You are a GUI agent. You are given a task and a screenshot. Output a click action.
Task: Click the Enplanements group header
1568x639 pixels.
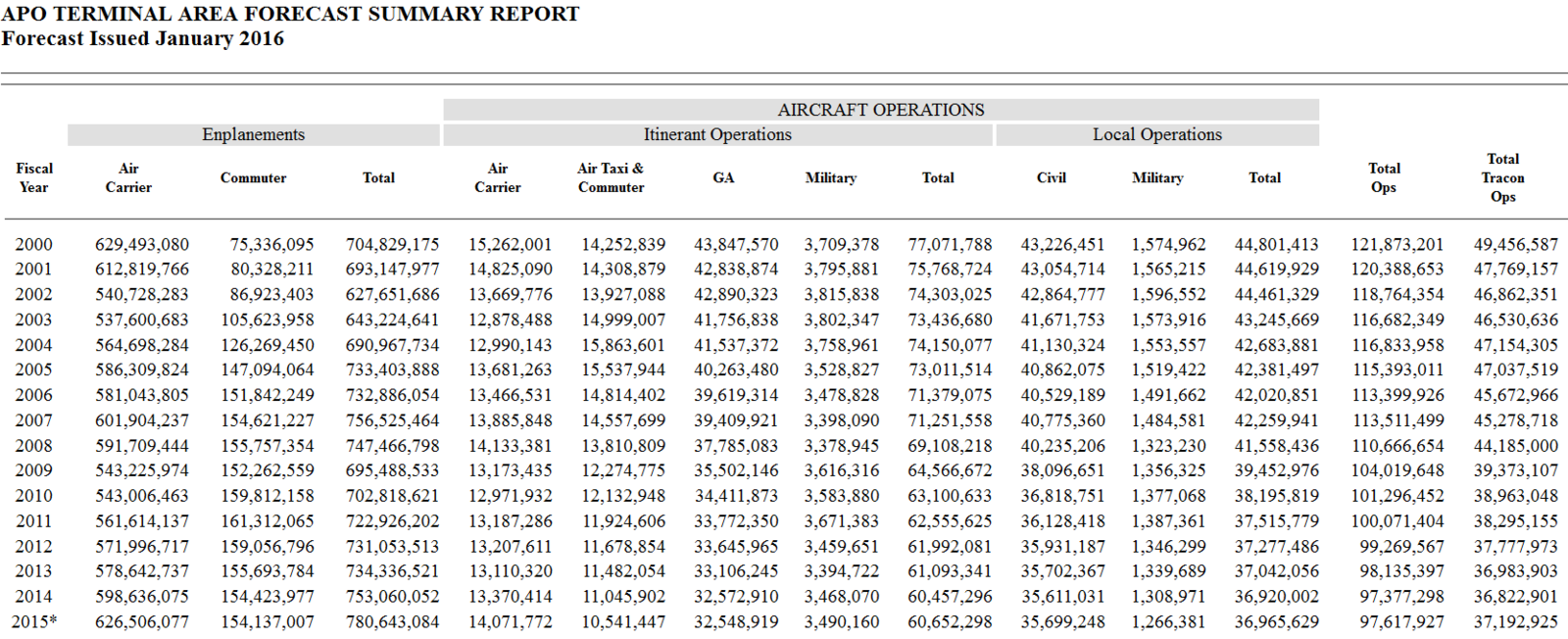tap(253, 134)
